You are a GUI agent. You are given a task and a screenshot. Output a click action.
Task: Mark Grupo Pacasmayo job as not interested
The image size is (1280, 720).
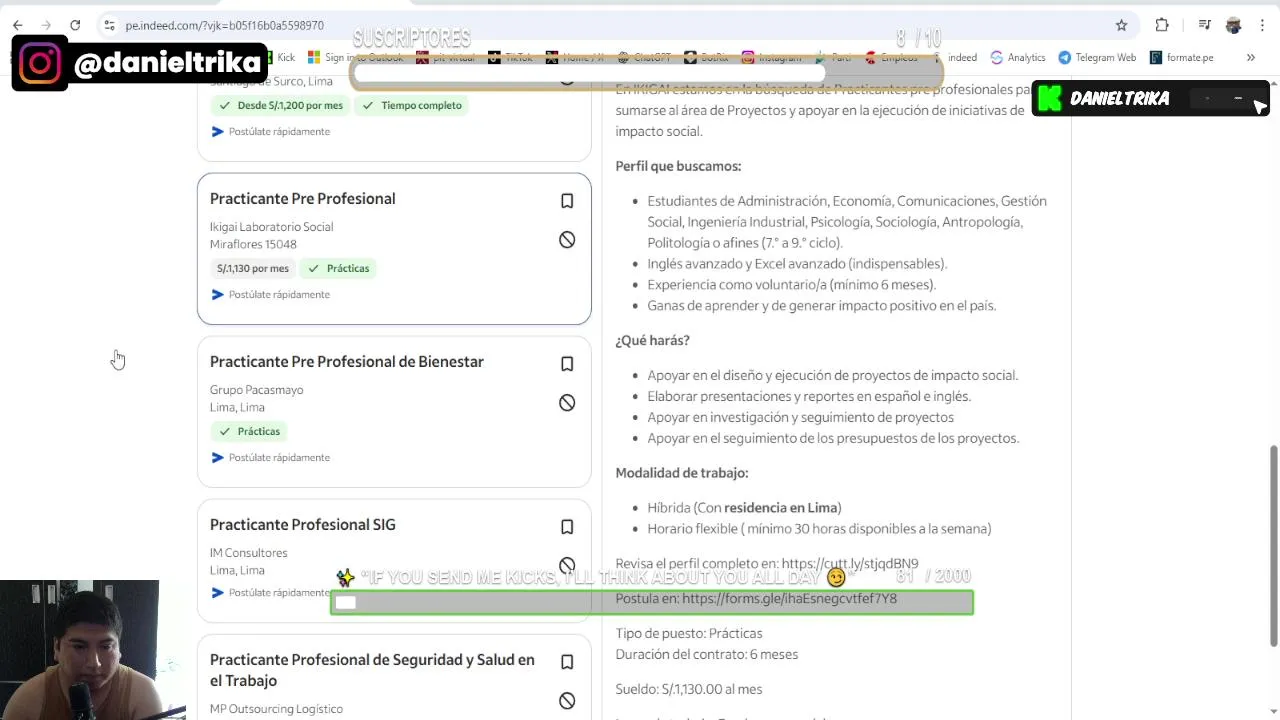coord(567,403)
